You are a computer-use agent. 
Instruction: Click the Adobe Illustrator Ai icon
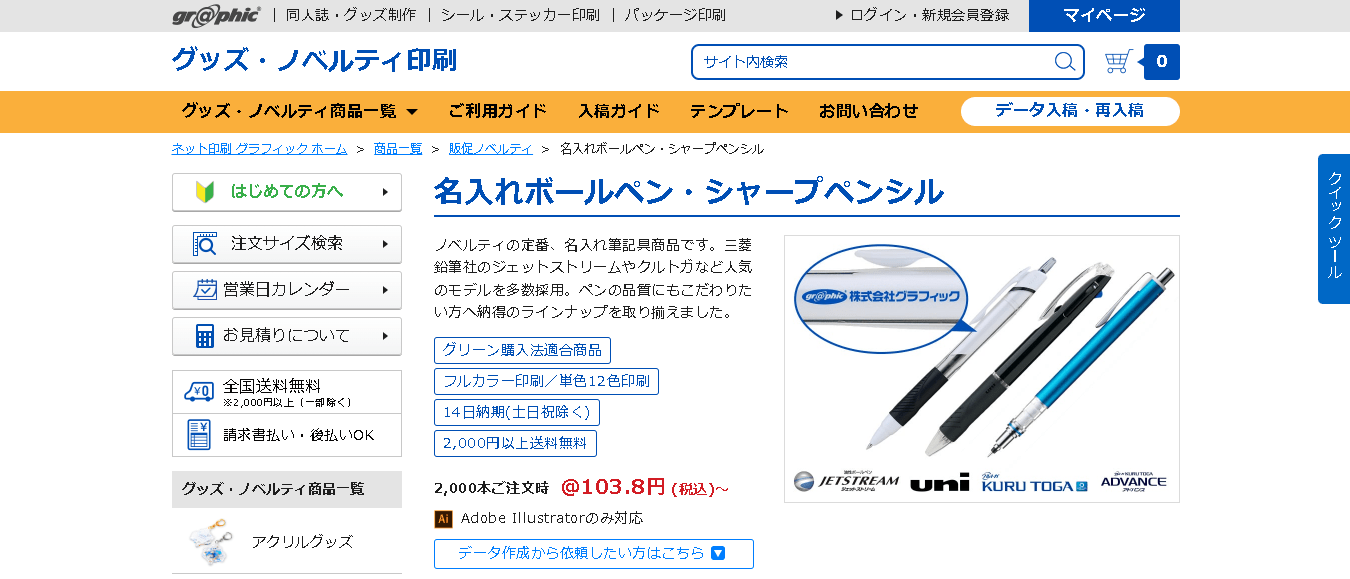(x=443, y=519)
